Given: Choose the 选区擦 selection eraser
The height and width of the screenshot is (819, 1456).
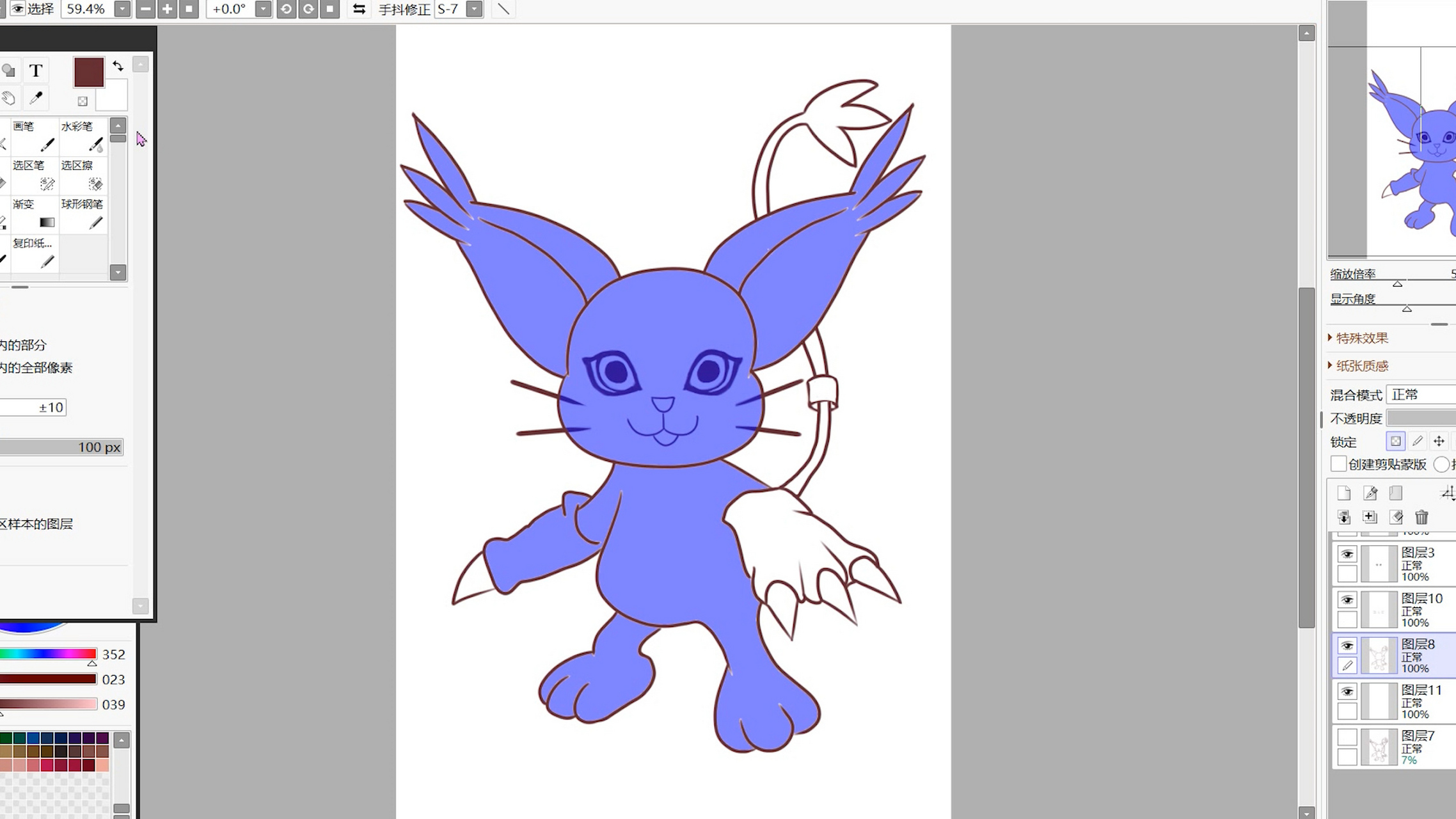Looking at the screenshot, I should tap(83, 175).
